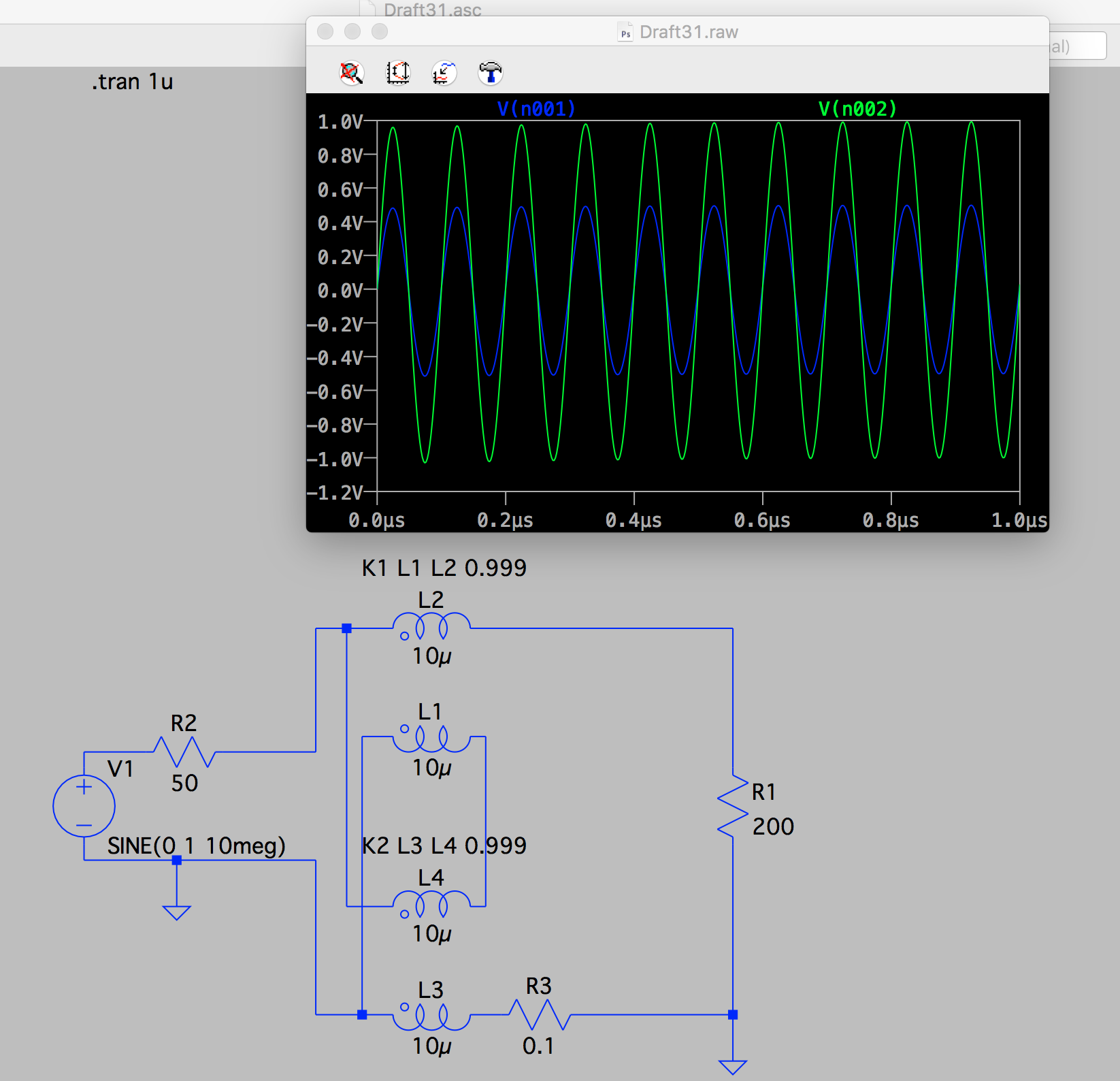Screen dimensions: 1120x1081
Task: Select the K2 L3 L4 0.999 directive
Action: (x=444, y=845)
